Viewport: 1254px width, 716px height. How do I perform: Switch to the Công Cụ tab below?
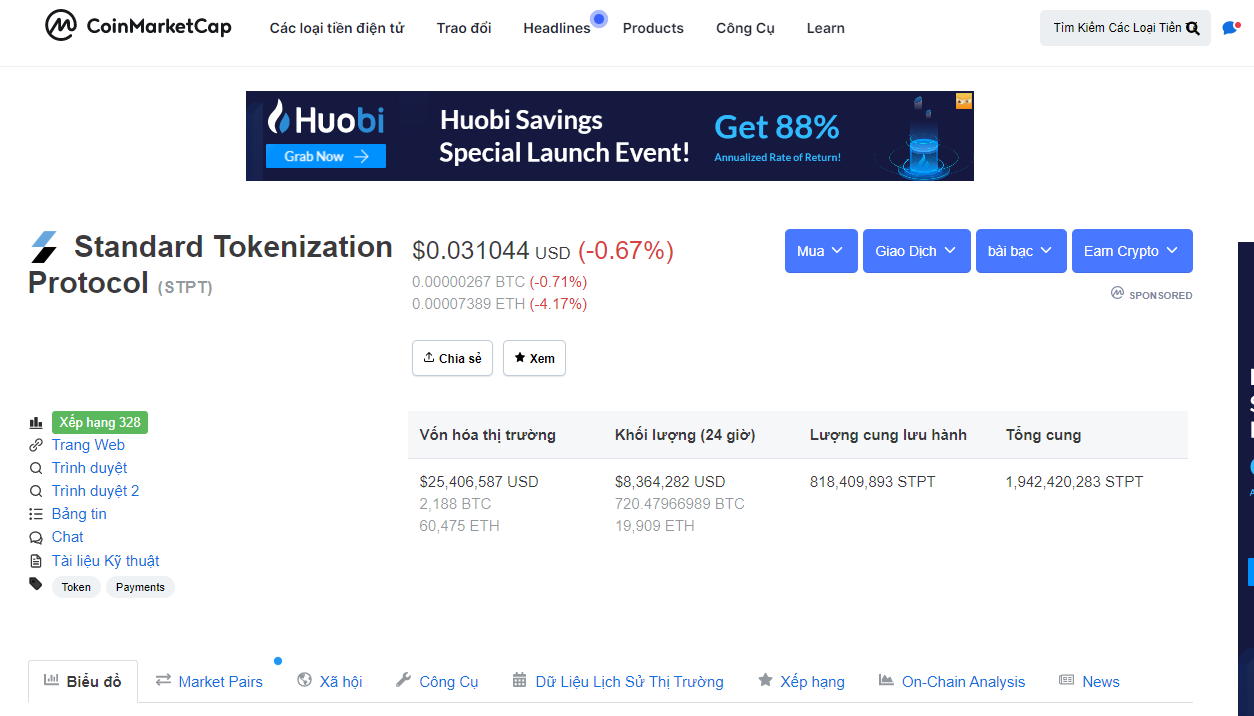coord(437,681)
